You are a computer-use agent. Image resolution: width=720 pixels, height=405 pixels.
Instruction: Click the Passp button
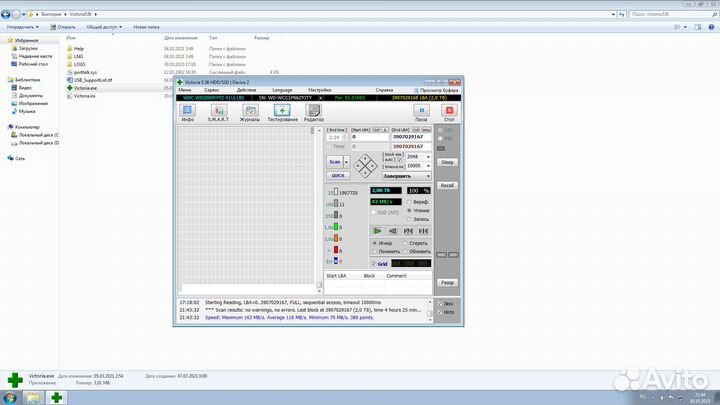tap(447, 283)
